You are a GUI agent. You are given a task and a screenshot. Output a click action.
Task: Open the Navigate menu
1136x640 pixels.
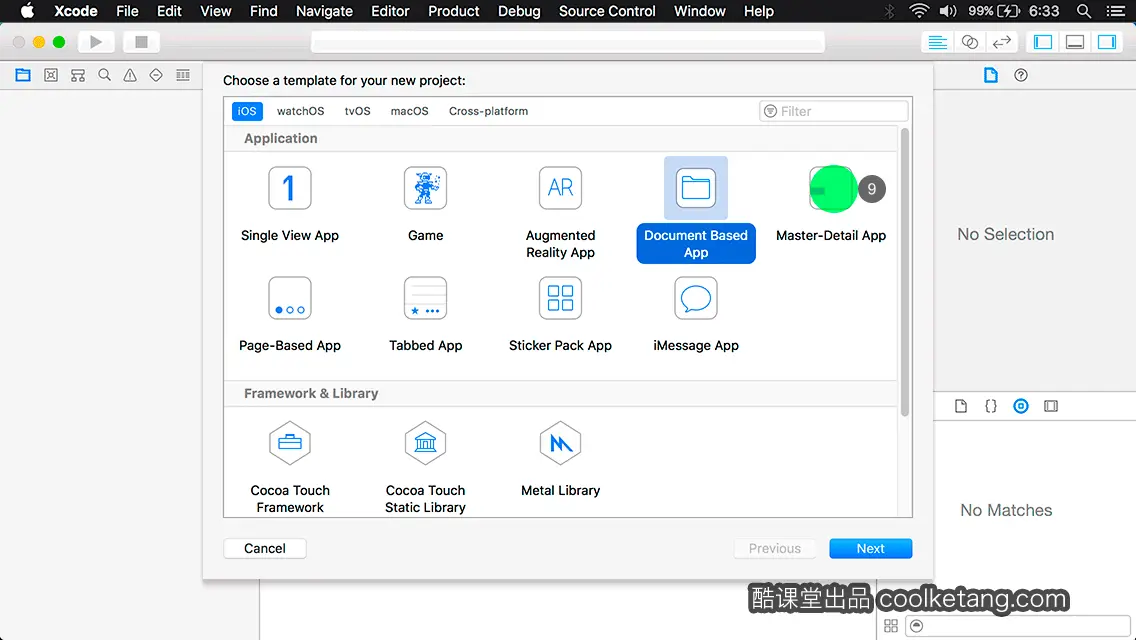tap(324, 11)
